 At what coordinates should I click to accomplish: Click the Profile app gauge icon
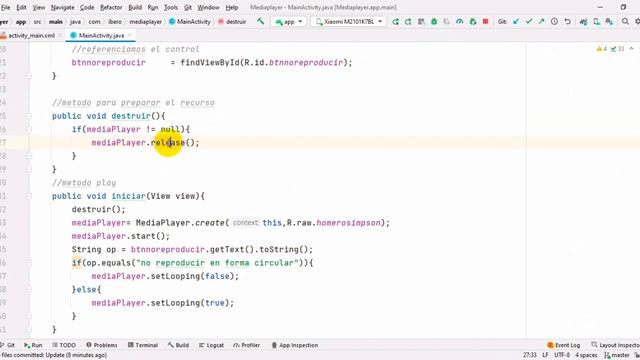click(460, 22)
